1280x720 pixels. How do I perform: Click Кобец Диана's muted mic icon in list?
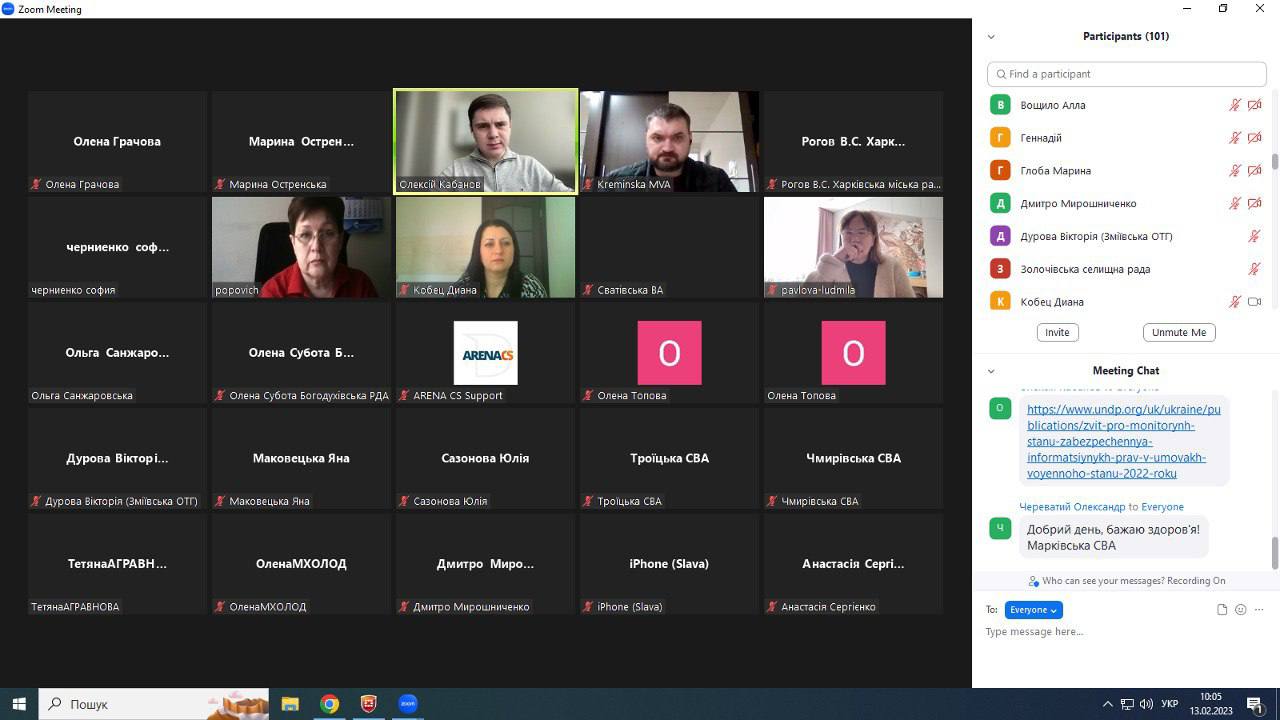point(1235,302)
